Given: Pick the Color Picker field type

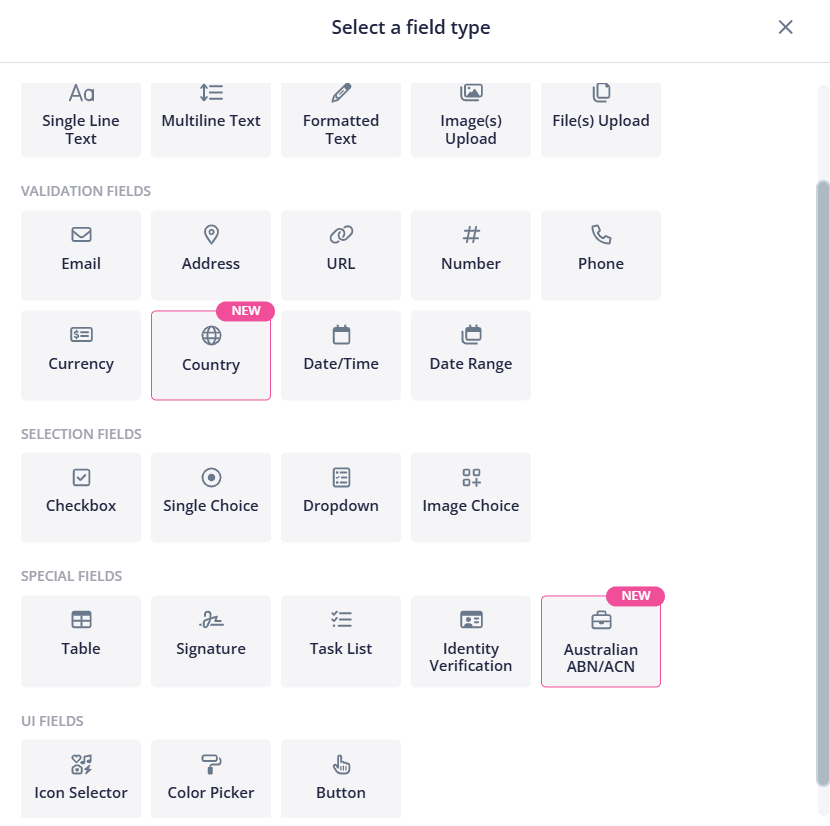Looking at the screenshot, I should (x=211, y=779).
